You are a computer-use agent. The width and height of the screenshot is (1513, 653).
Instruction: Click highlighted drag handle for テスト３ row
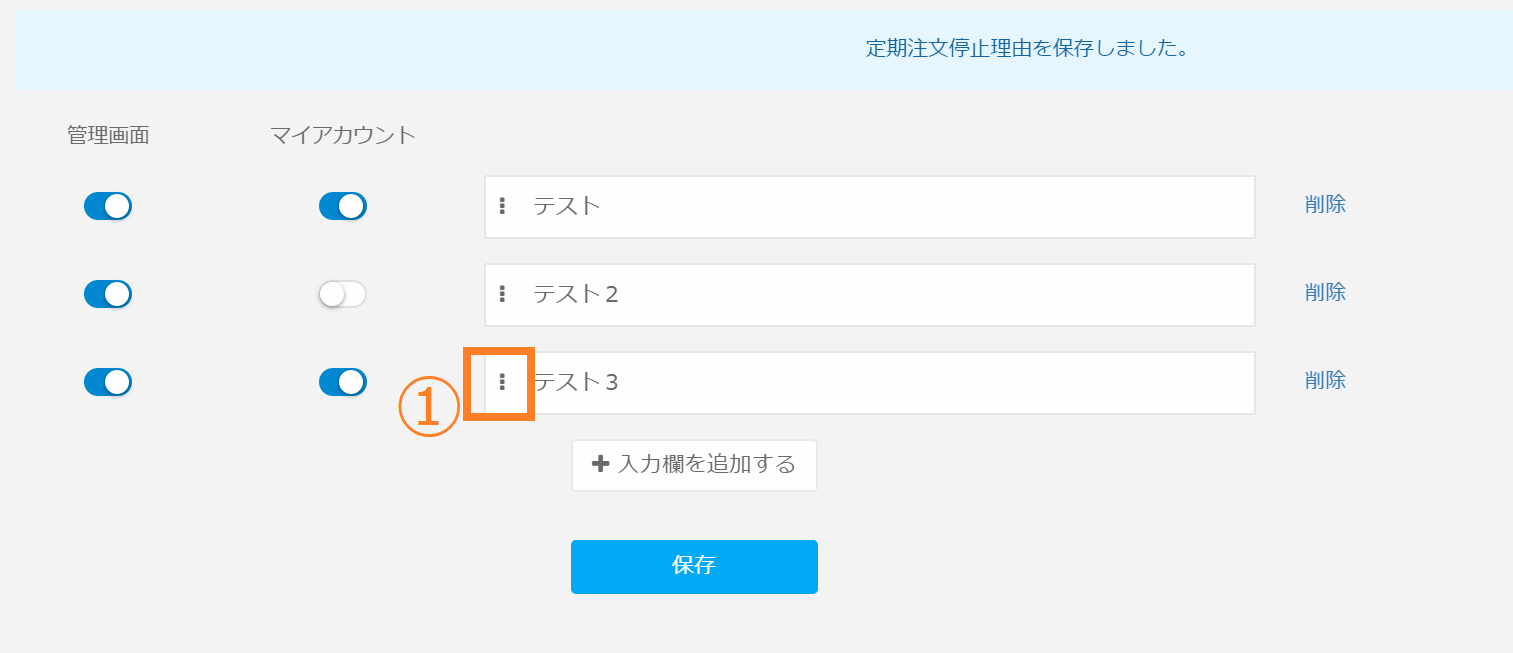[502, 382]
